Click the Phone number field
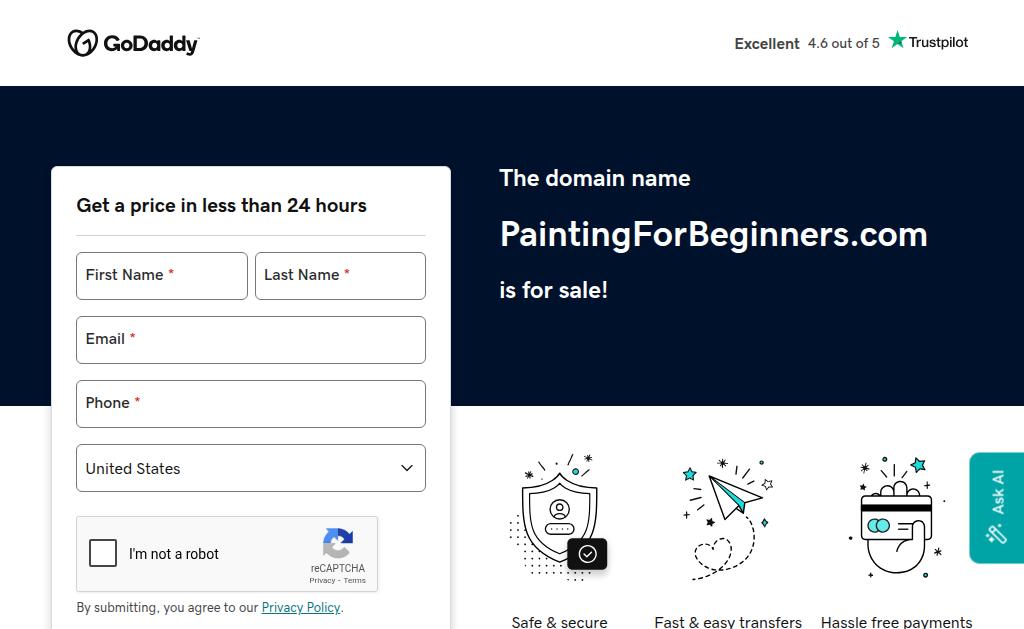Viewport: 1024px width, 629px height. (x=250, y=404)
